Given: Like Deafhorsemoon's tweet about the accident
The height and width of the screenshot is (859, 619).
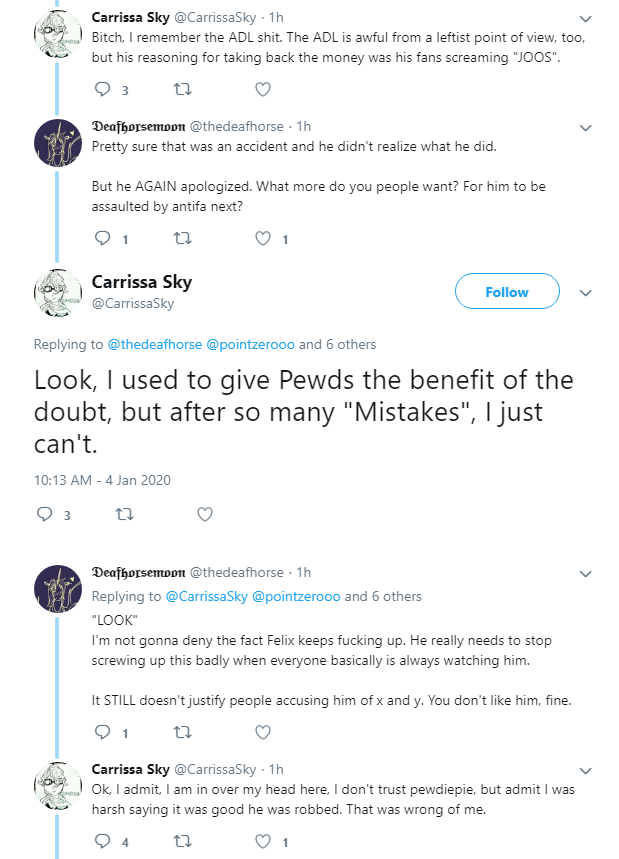Looking at the screenshot, I should coord(263,238).
